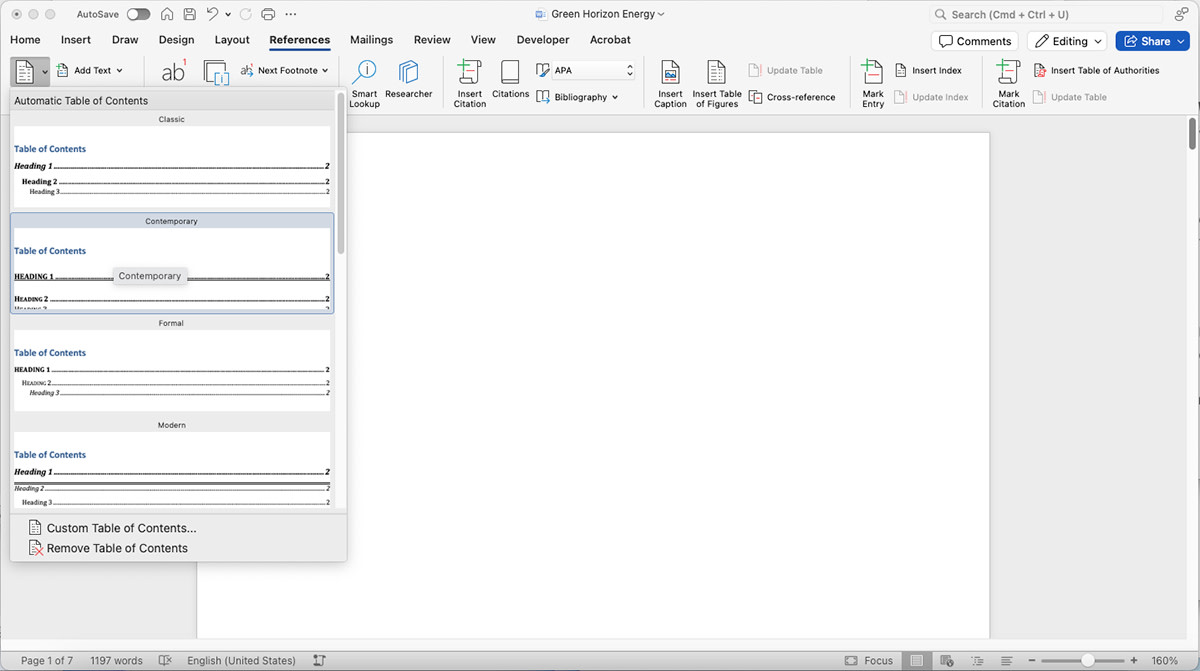Insert a Table of Figures
Viewport: 1200px width, 671px height.
pos(716,80)
